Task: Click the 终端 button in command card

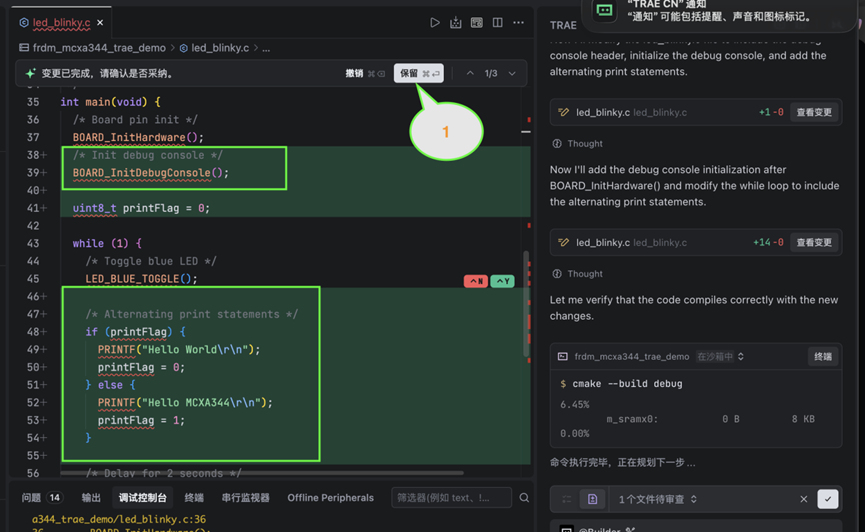Action: point(823,357)
